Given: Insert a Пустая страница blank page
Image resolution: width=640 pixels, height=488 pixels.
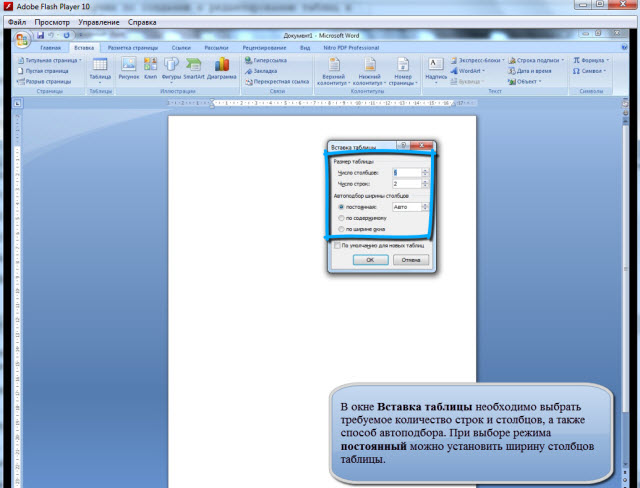Looking at the screenshot, I should coord(43,71).
